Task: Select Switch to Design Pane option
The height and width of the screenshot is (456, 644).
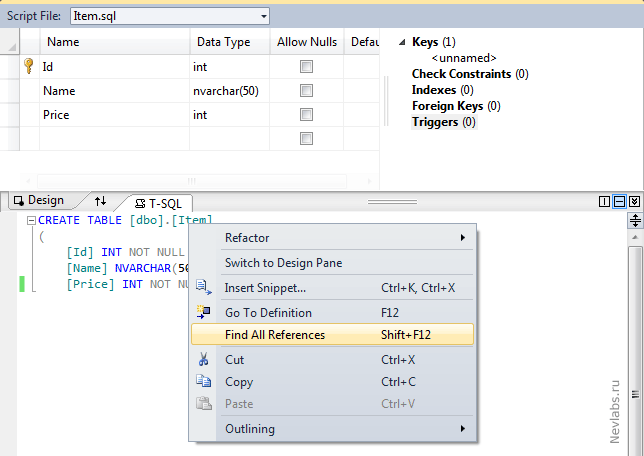Action: [x=284, y=263]
